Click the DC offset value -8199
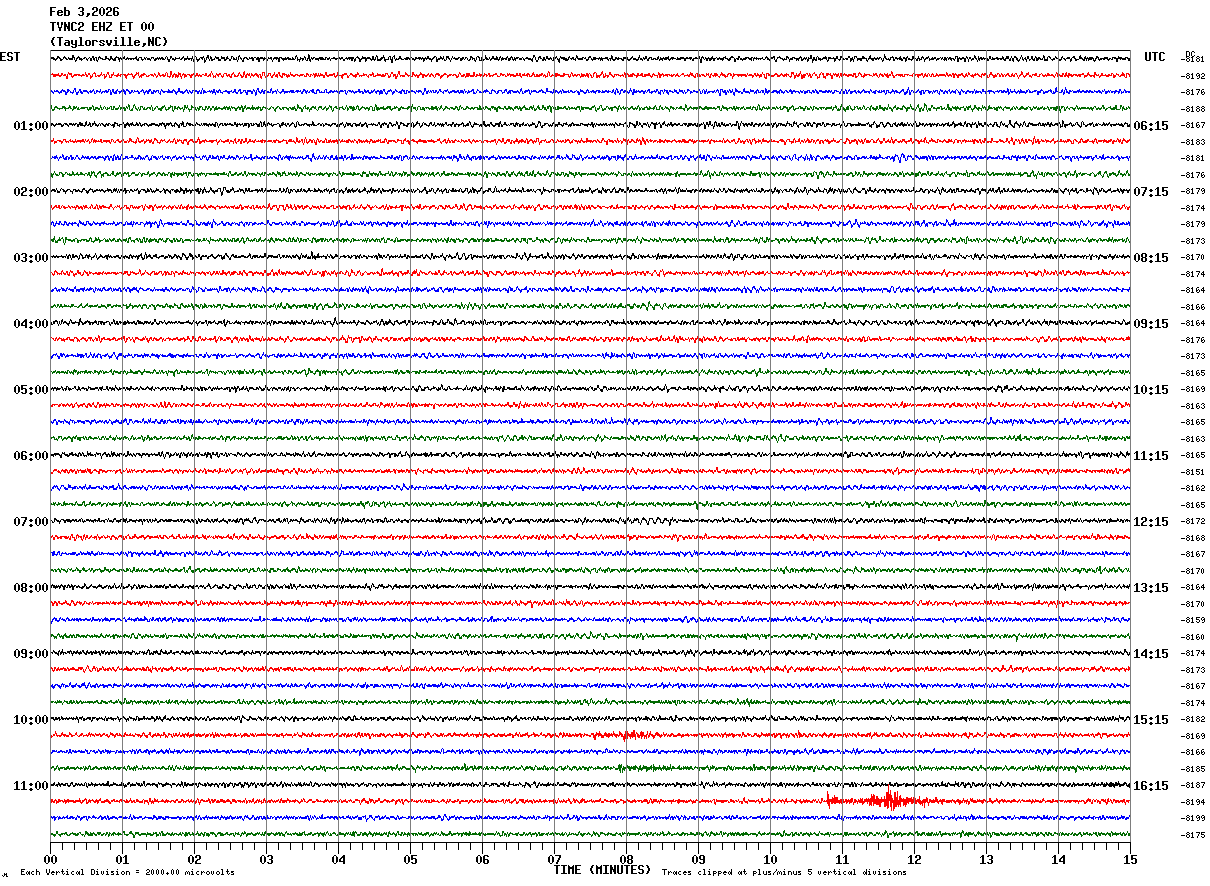The image size is (1210, 886). pyautogui.click(x=1194, y=818)
